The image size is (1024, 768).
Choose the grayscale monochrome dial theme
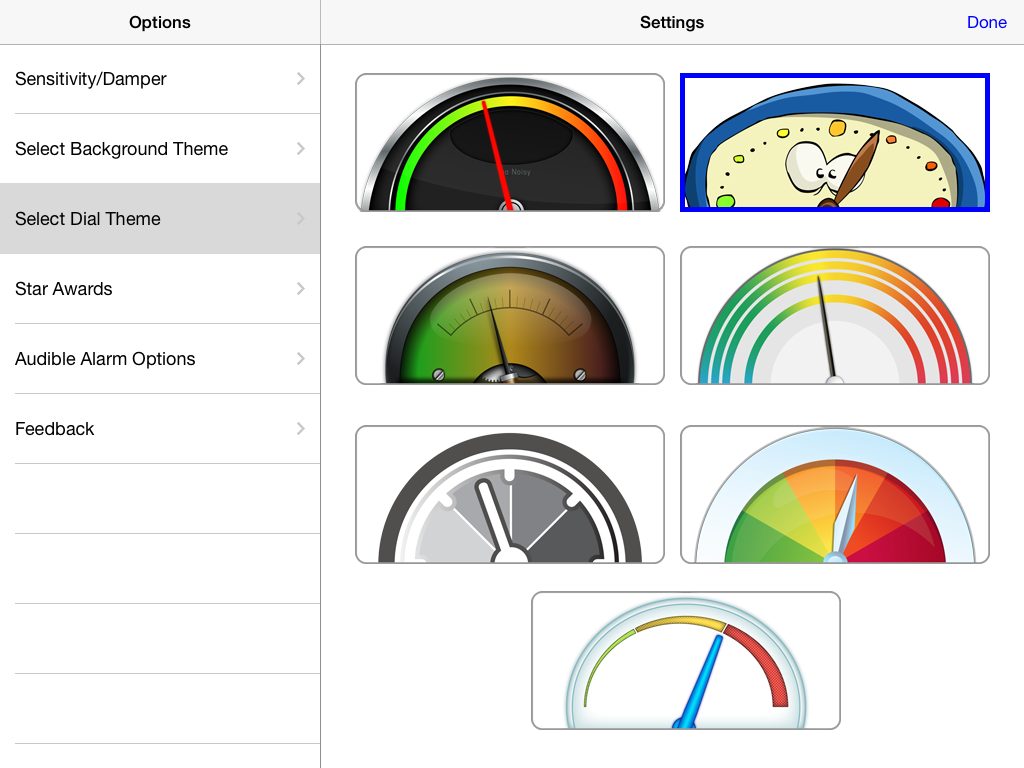point(510,494)
